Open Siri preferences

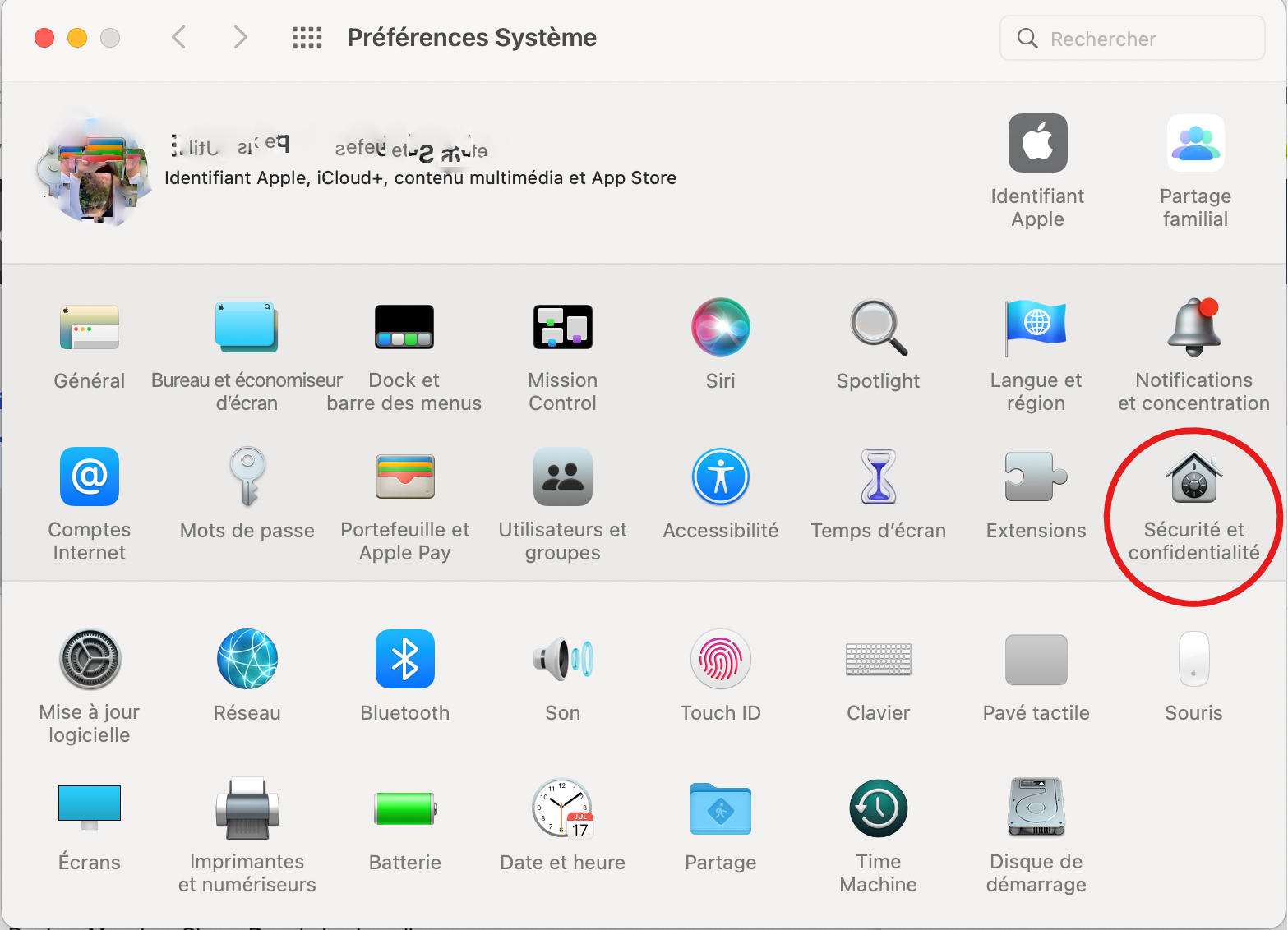720,328
